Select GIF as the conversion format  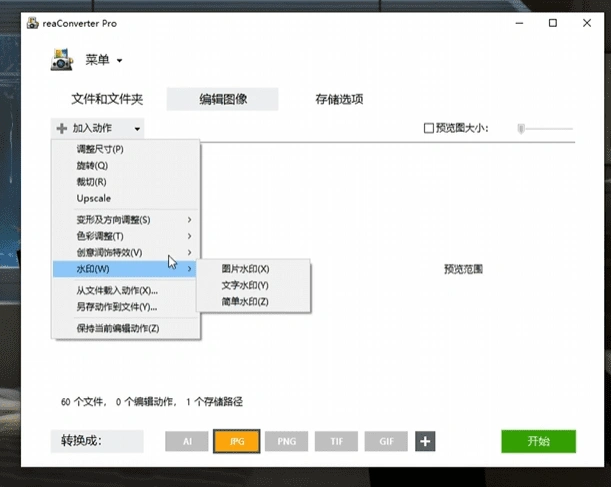coord(386,441)
